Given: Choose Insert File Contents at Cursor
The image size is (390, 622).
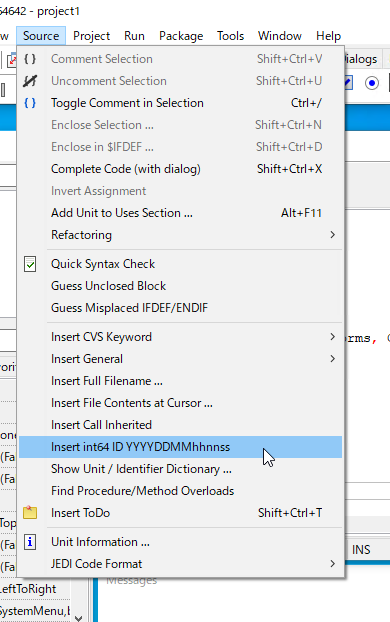Looking at the screenshot, I should (x=181, y=403).
